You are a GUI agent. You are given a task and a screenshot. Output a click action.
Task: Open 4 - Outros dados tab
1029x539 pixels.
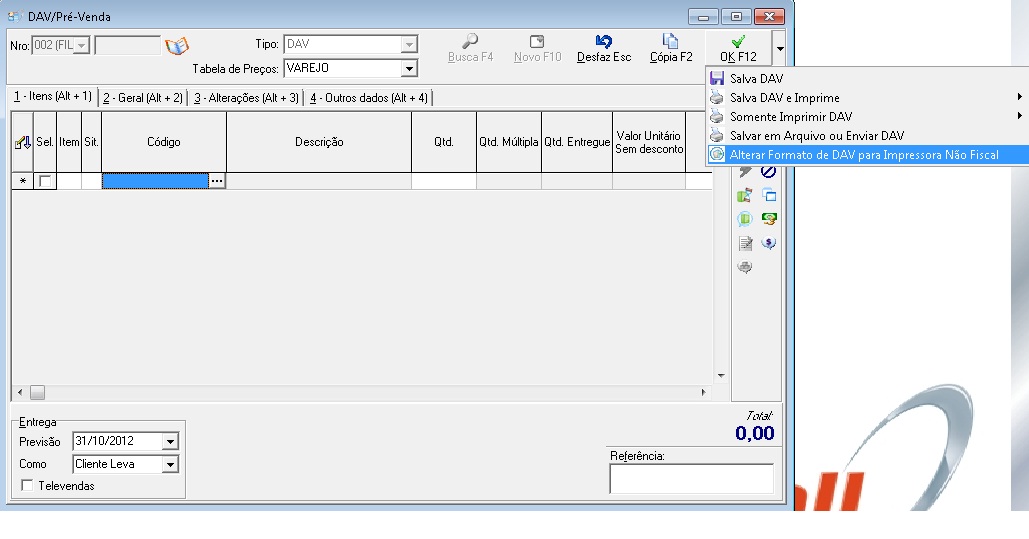coord(369,98)
